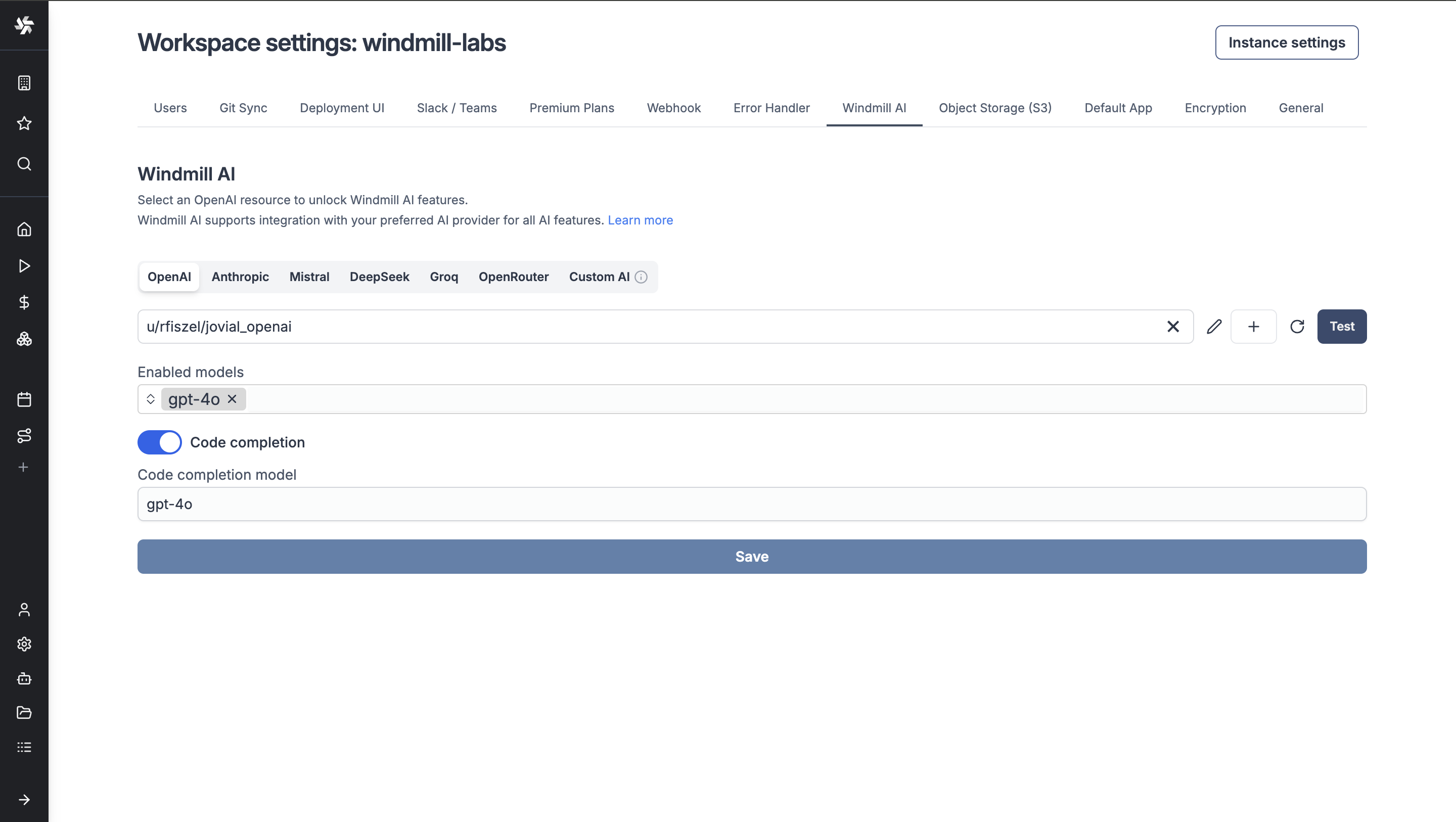Viewport: 1456px width, 822px height.
Task: Switch to the Object Storage (S3) tab
Action: pyautogui.click(x=995, y=108)
